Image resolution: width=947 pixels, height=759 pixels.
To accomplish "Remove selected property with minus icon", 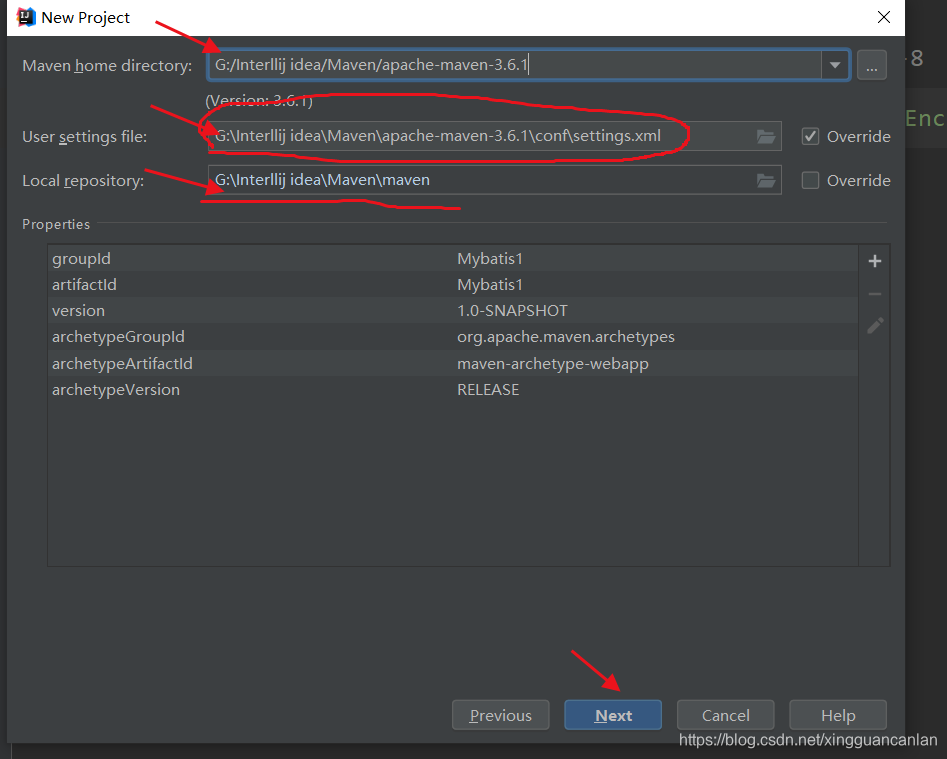I will 875,294.
